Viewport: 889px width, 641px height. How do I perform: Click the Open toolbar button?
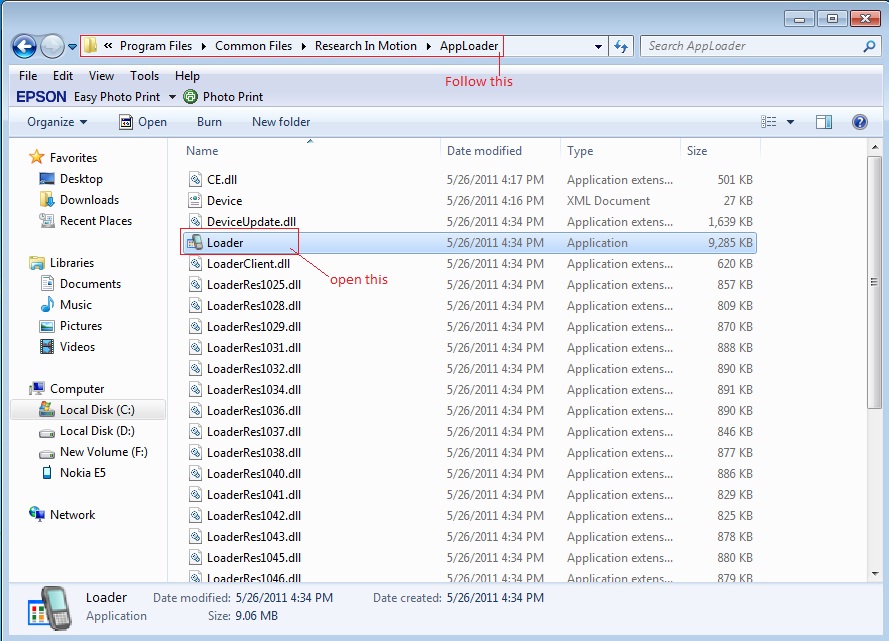pyautogui.click(x=143, y=122)
